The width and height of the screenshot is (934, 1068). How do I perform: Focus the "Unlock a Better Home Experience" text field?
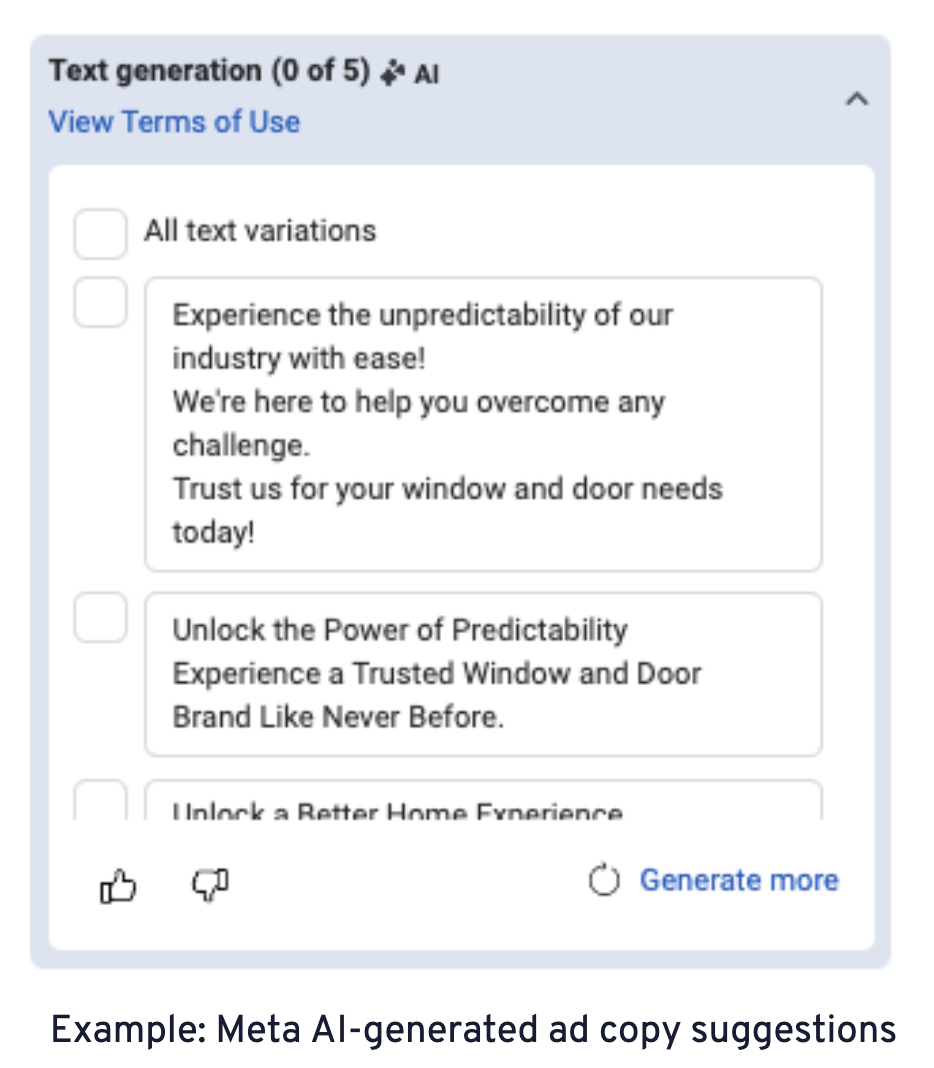coord(483,804)
